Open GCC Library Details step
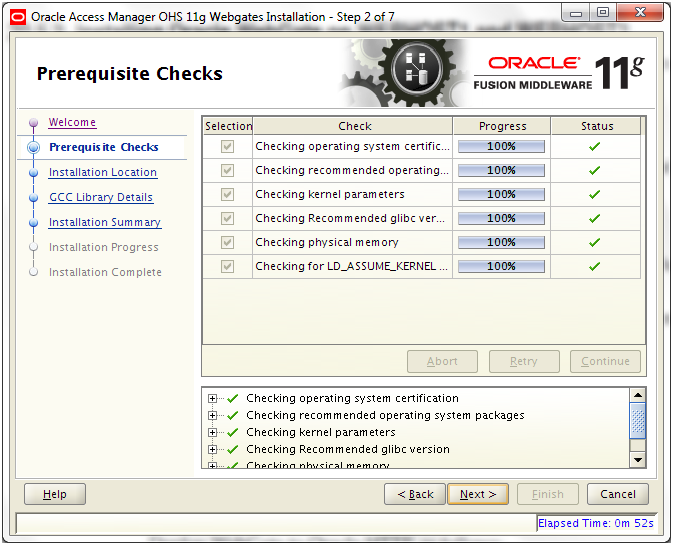 tap(101, 197)
